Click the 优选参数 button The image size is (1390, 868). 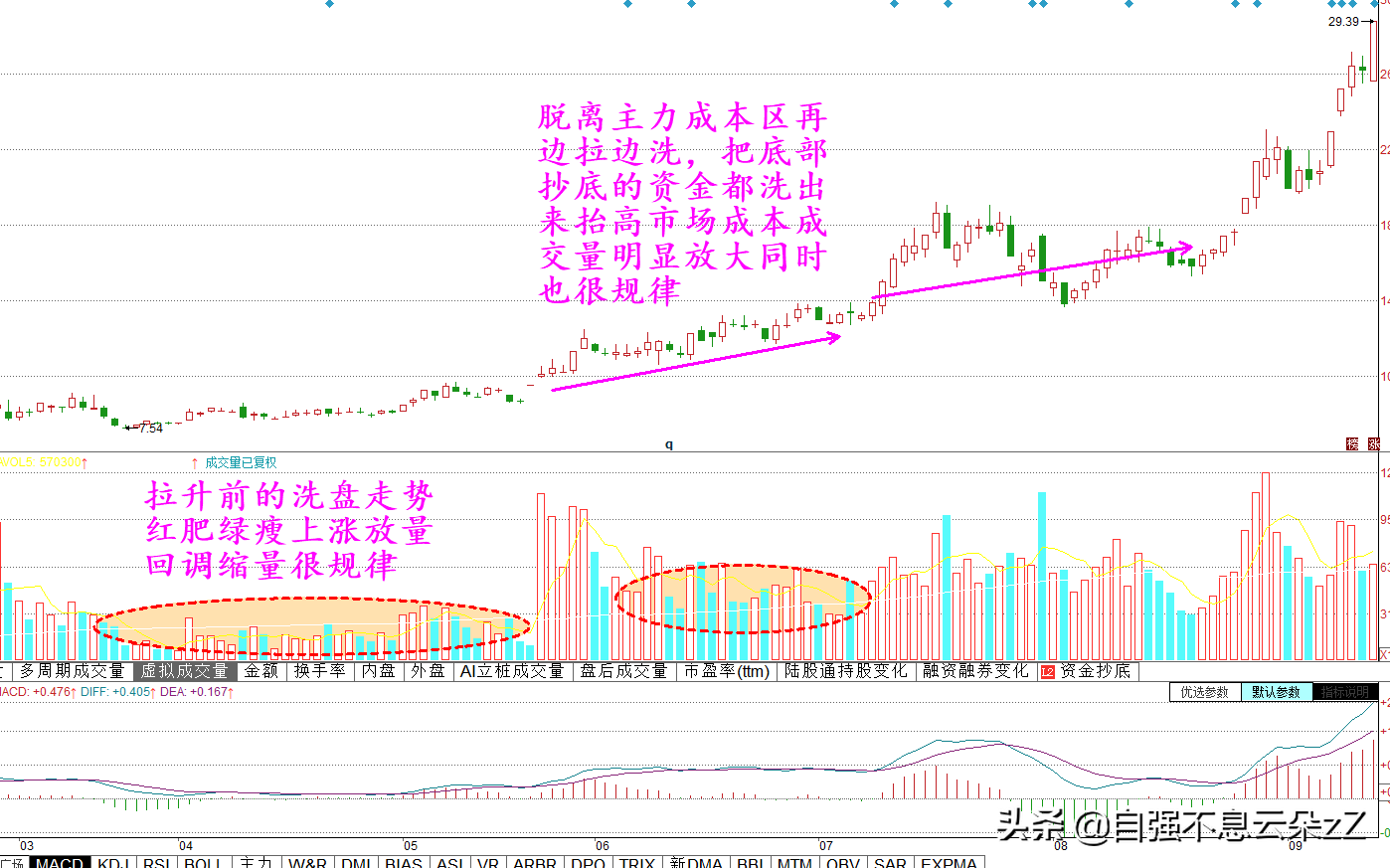[x=1205, y=692]
